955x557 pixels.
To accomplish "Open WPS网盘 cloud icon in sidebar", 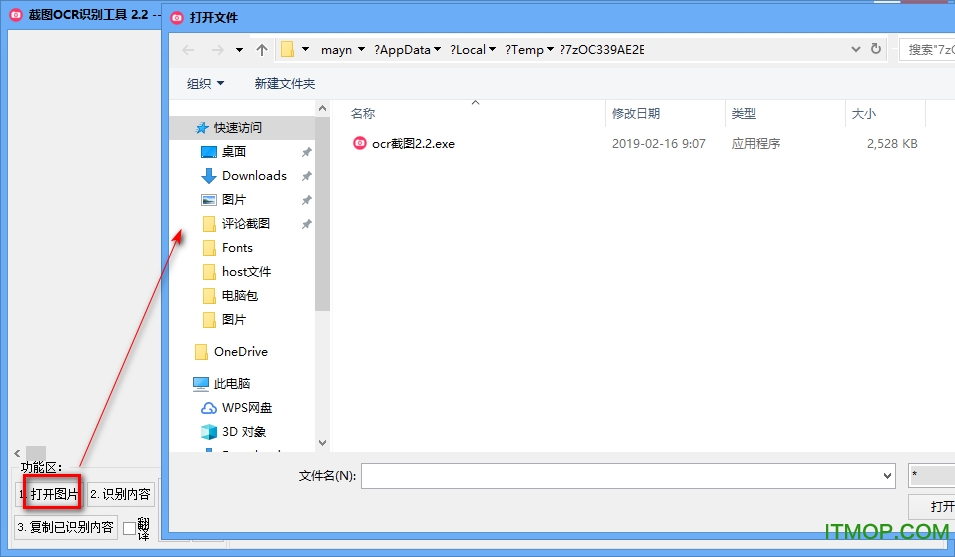I will coord(209,408).
